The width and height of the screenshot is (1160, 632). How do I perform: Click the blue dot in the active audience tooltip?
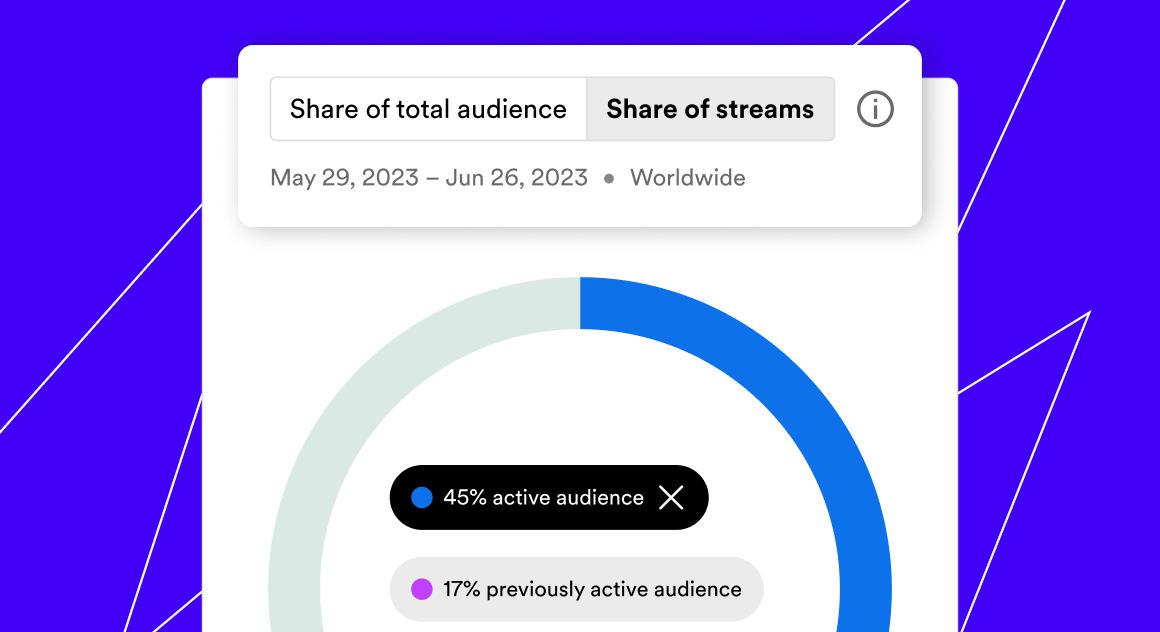(x=421, y=497)
